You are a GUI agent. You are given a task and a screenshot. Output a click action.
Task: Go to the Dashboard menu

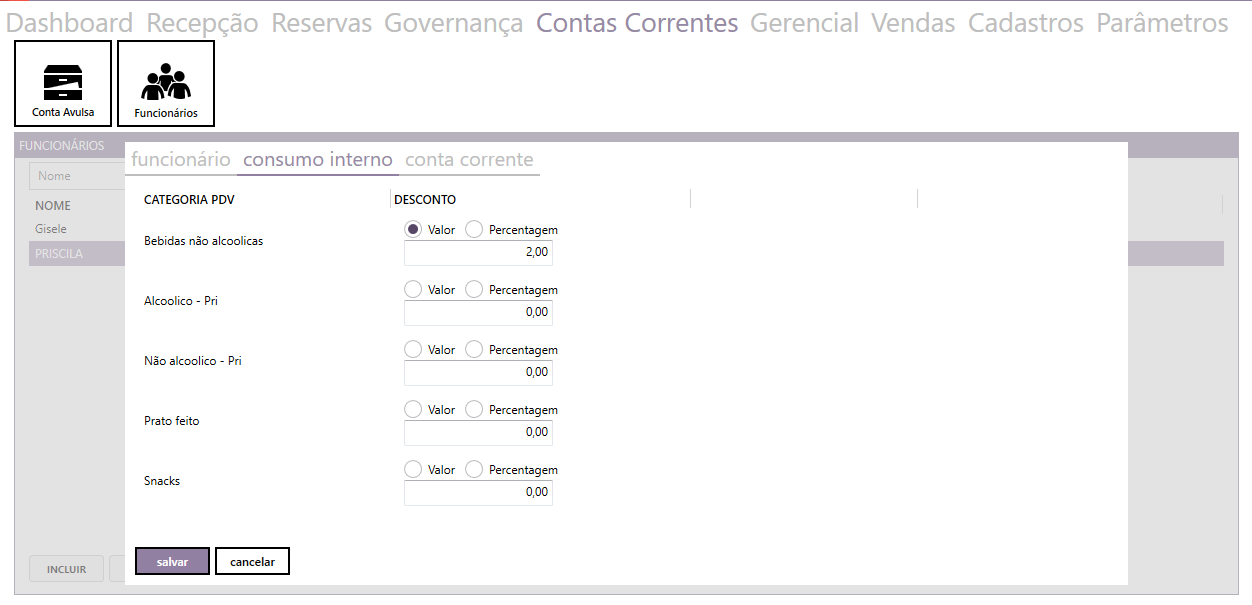point(70,23)
